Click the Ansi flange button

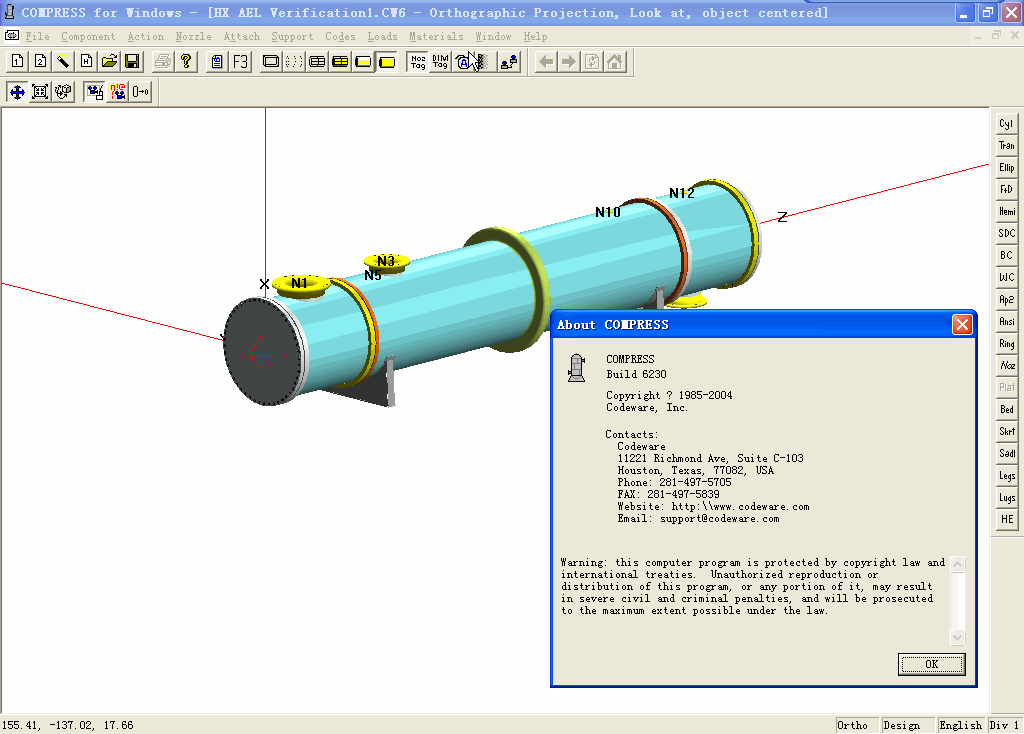[1006, 321]
